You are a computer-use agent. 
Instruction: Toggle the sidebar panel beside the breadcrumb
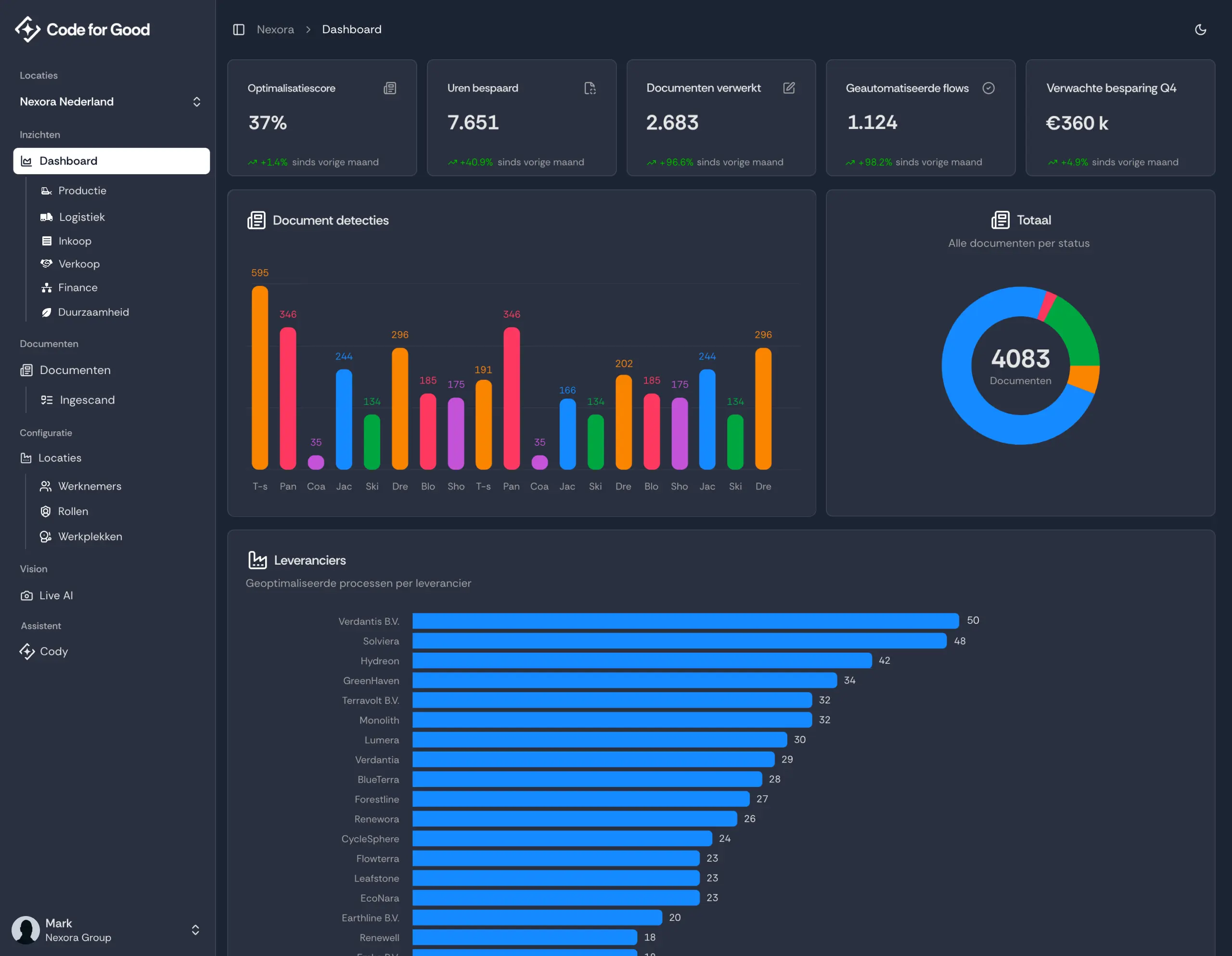point(239,29)
